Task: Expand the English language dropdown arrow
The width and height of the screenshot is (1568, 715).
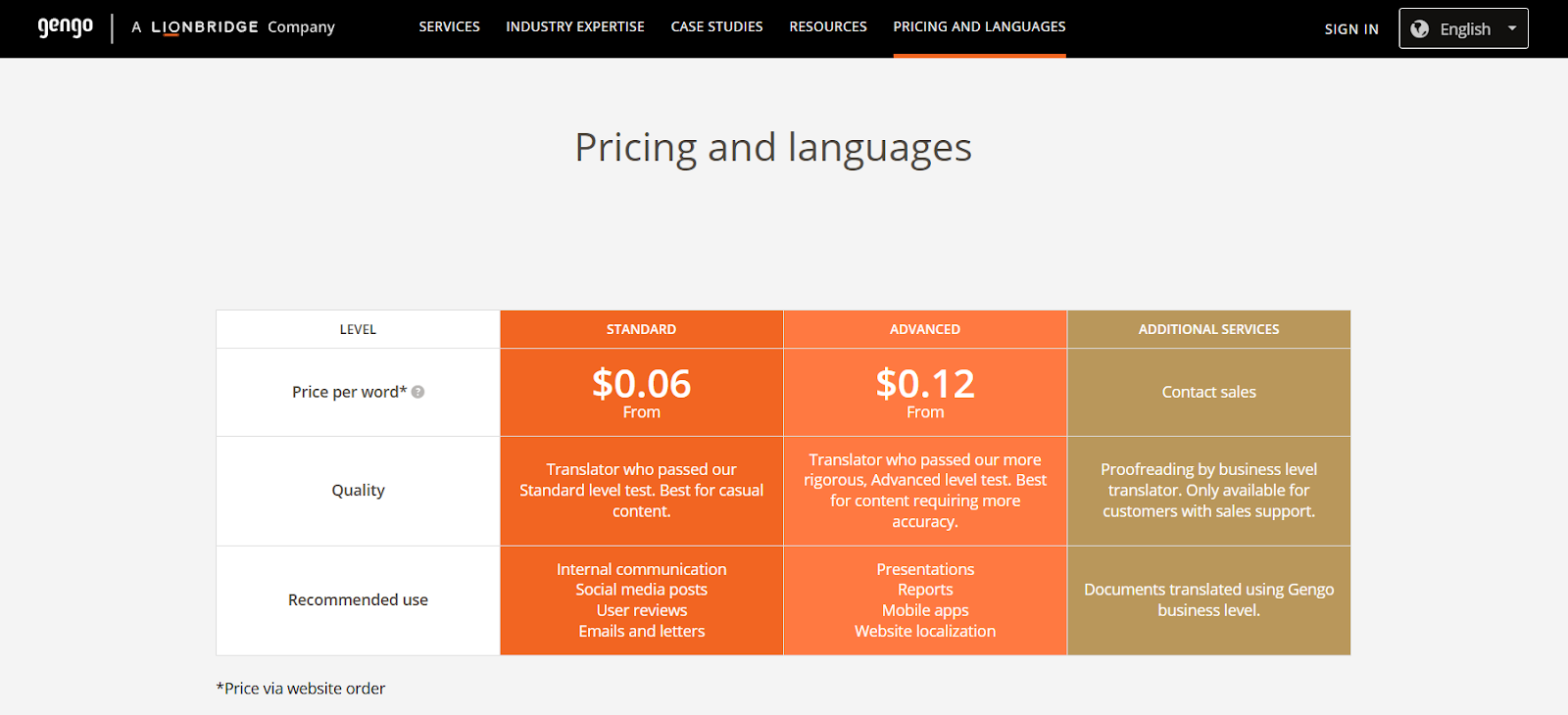Action: point(1512,28)
